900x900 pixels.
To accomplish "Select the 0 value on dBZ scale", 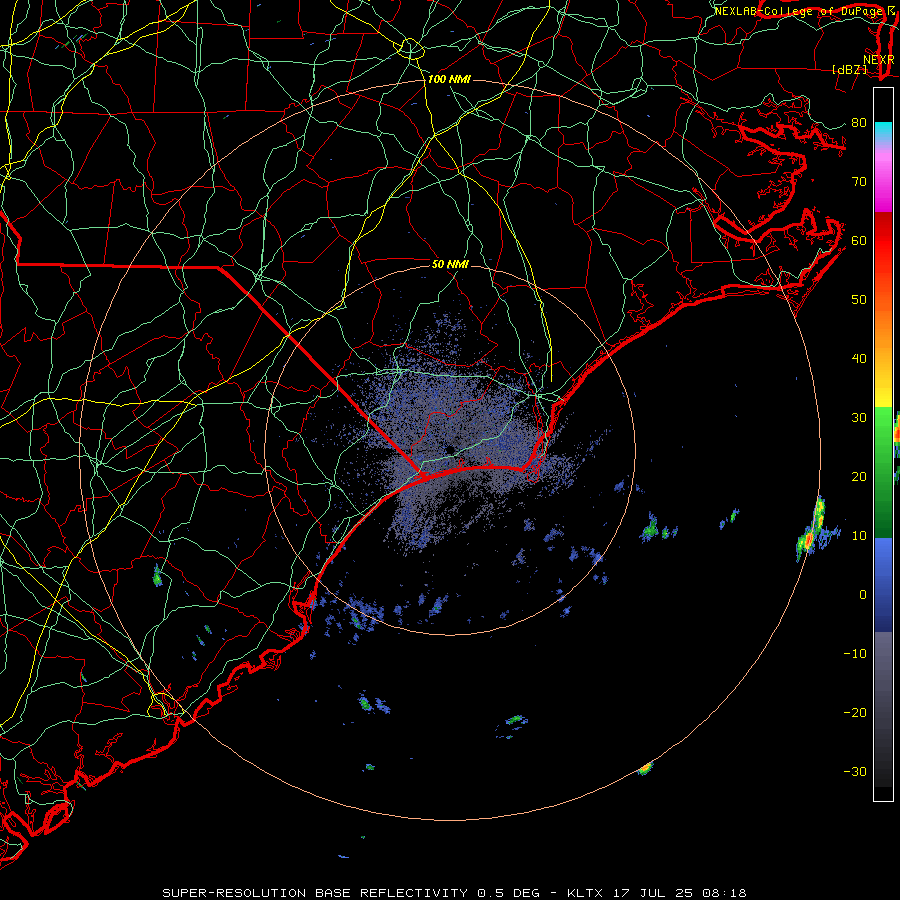I will (863, 595).
